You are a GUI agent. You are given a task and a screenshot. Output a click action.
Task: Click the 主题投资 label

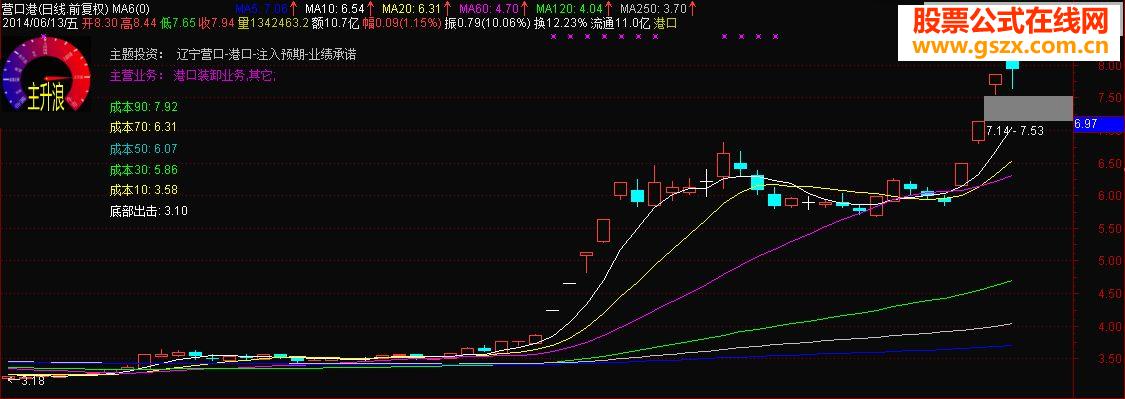[x=136, y=55]
